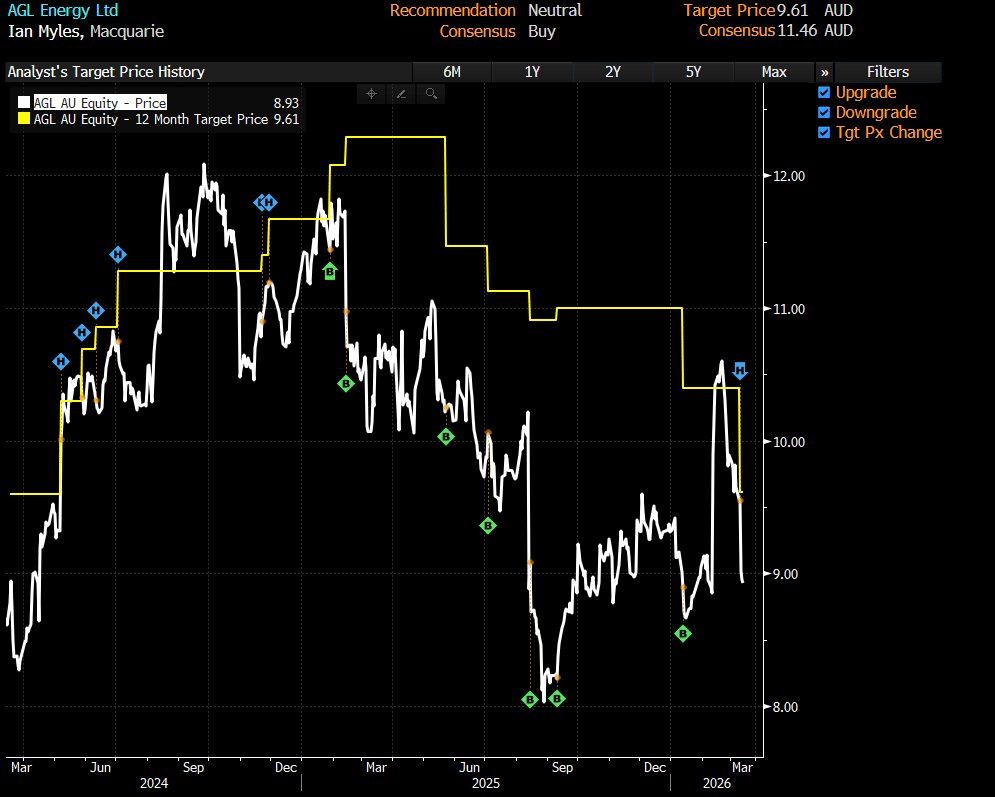
Task: Click the blue downgrade marker near Mar 2026
Action: [740, 370]
